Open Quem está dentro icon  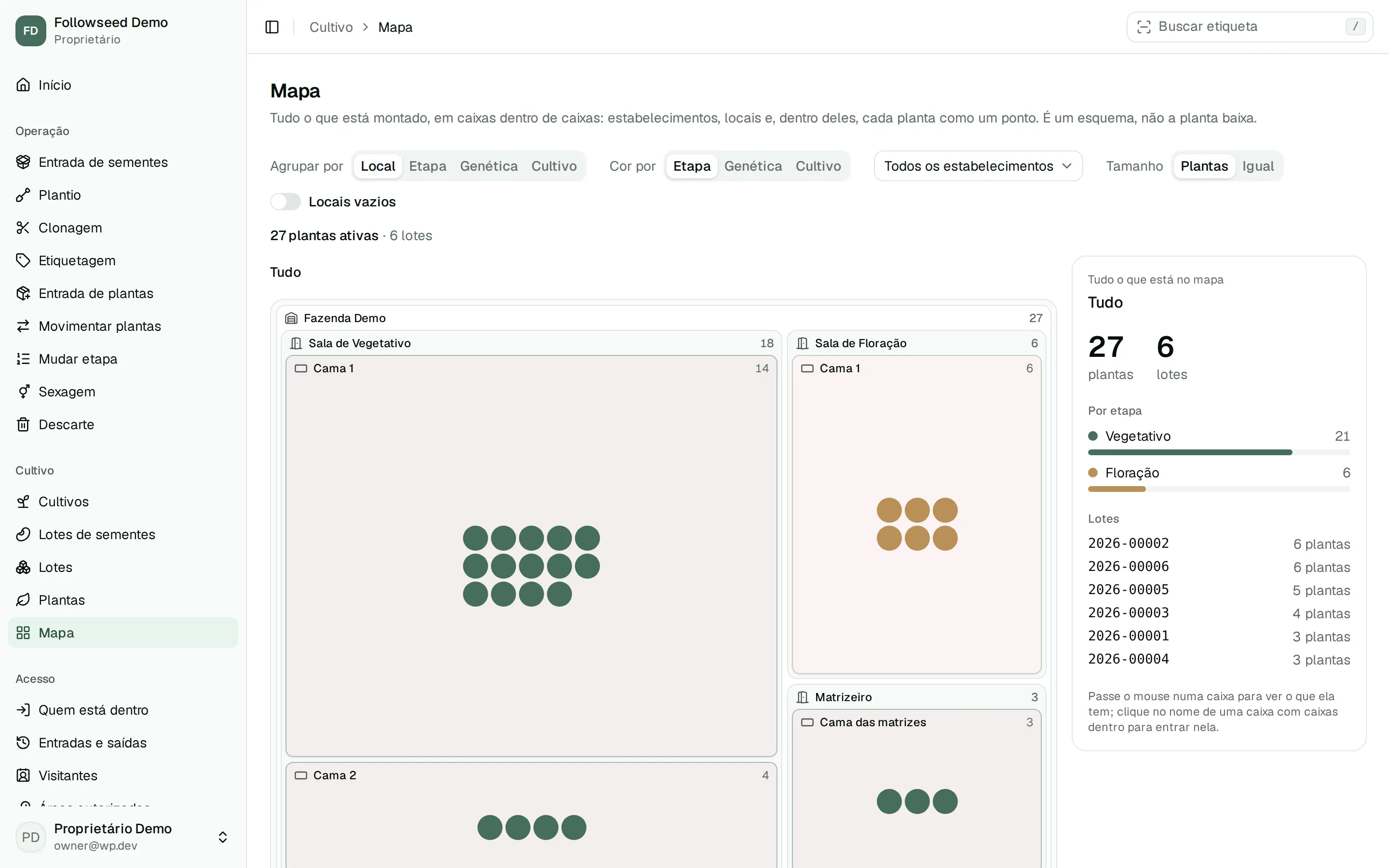[23, 710]
